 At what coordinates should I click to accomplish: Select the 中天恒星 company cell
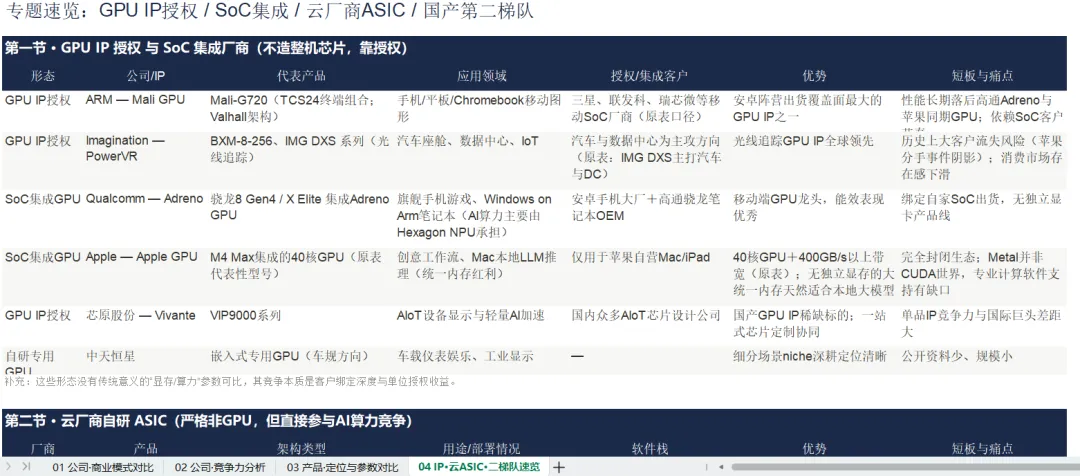coord(146,361)
